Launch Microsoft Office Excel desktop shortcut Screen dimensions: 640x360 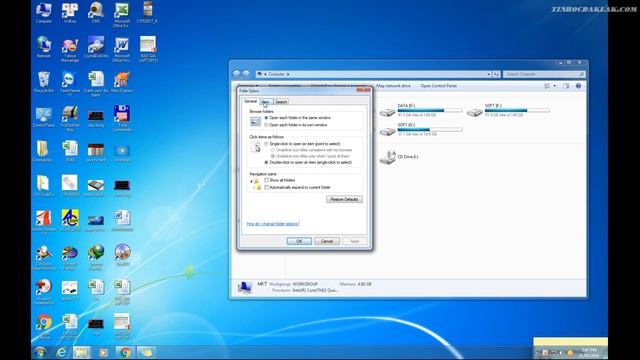[121, 15]
